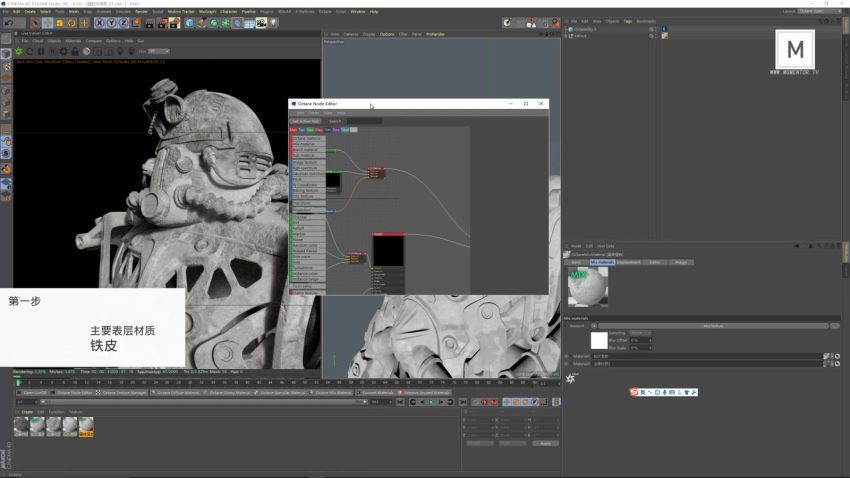Click white Amount color swatch
The image size is (850, 478).
click(599, 340)
